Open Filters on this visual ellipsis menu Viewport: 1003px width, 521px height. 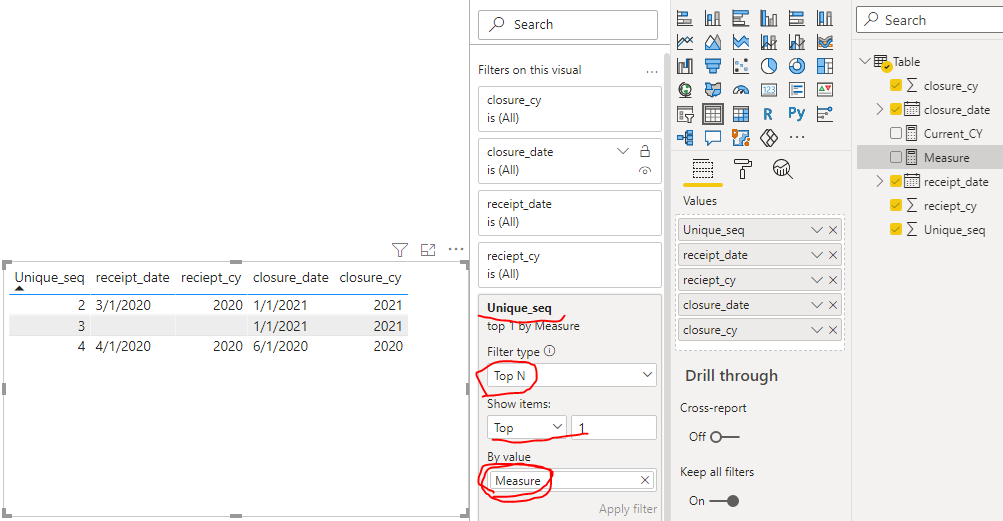point(652,72)
